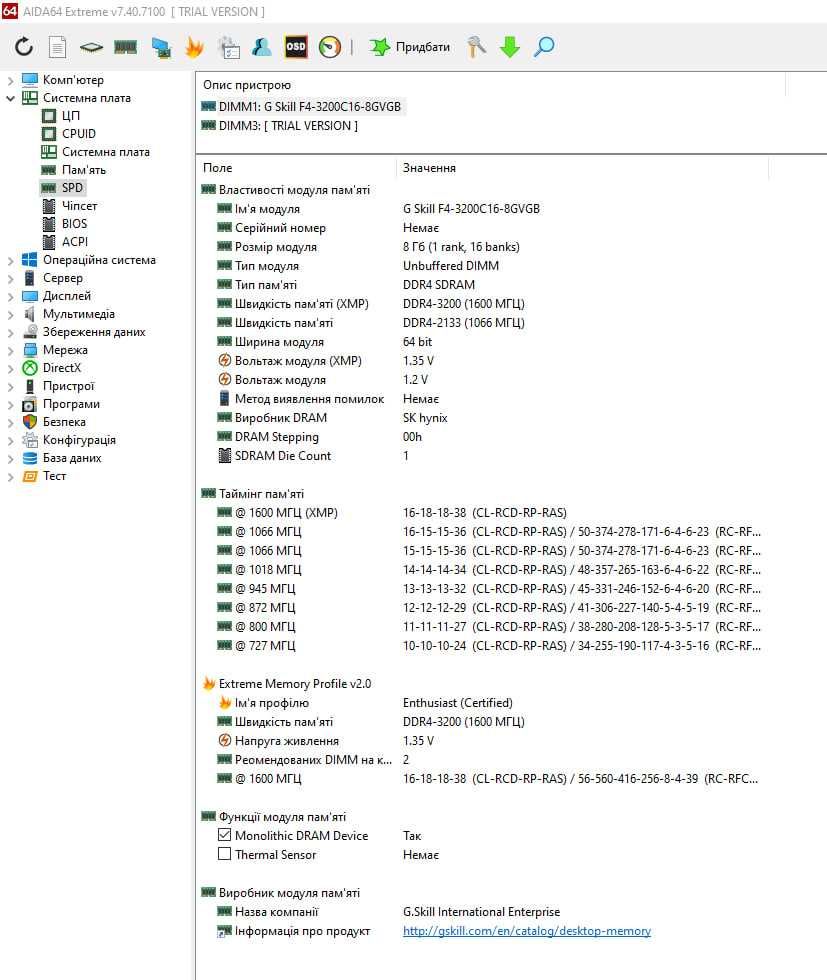Expand the Операційна система node
This screenshot has width=827, height=980.
point(10,260)
